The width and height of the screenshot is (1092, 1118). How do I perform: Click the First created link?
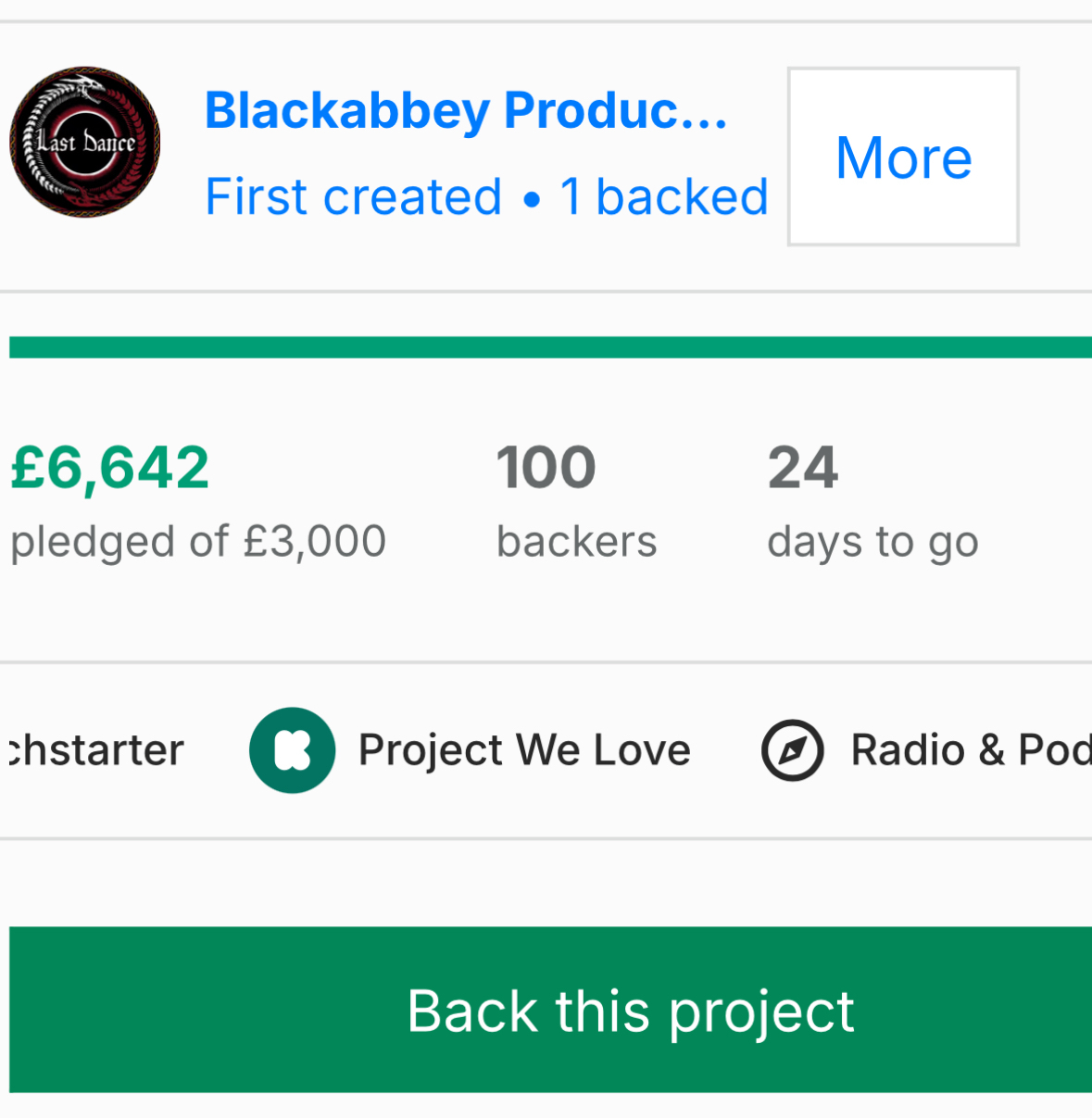(353, 197)
